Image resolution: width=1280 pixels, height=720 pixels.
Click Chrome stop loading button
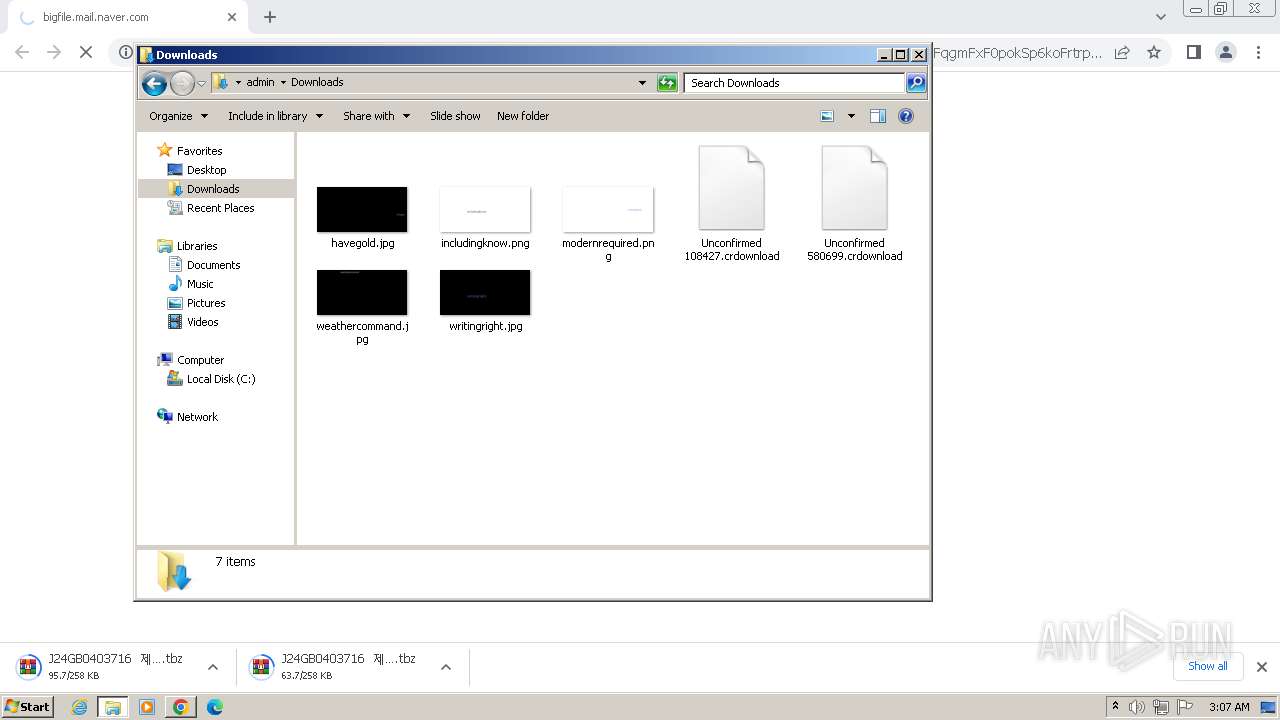coord(86,52)
